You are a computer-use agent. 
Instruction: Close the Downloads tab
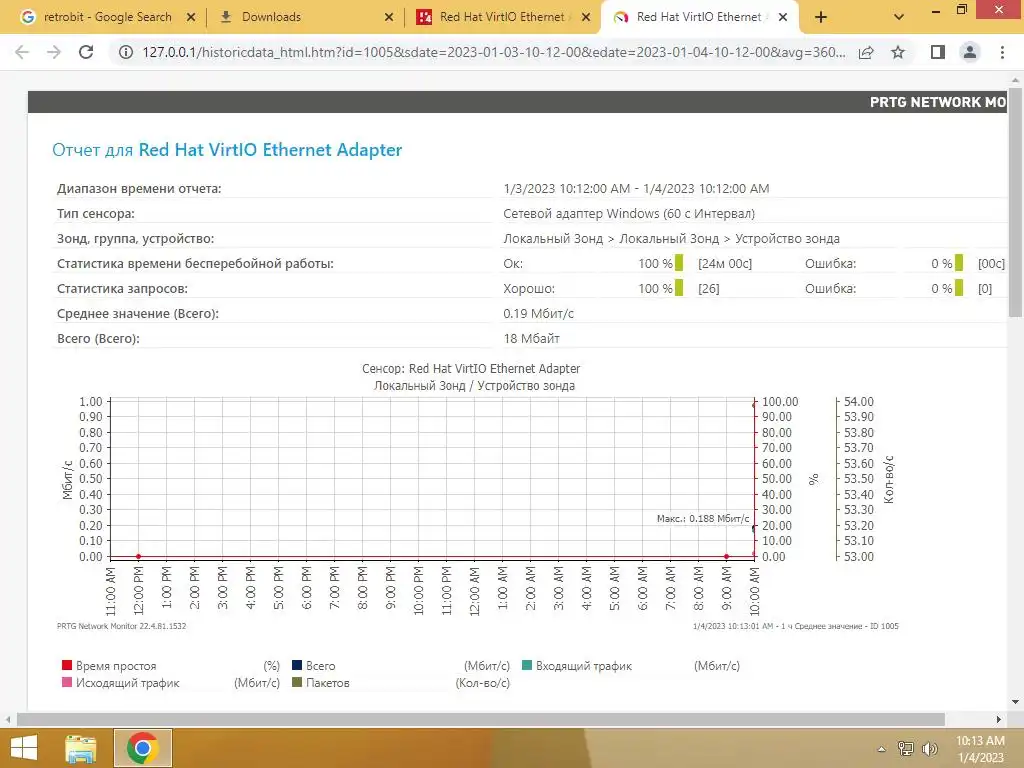pyautogui.click(x=389, y=18)
